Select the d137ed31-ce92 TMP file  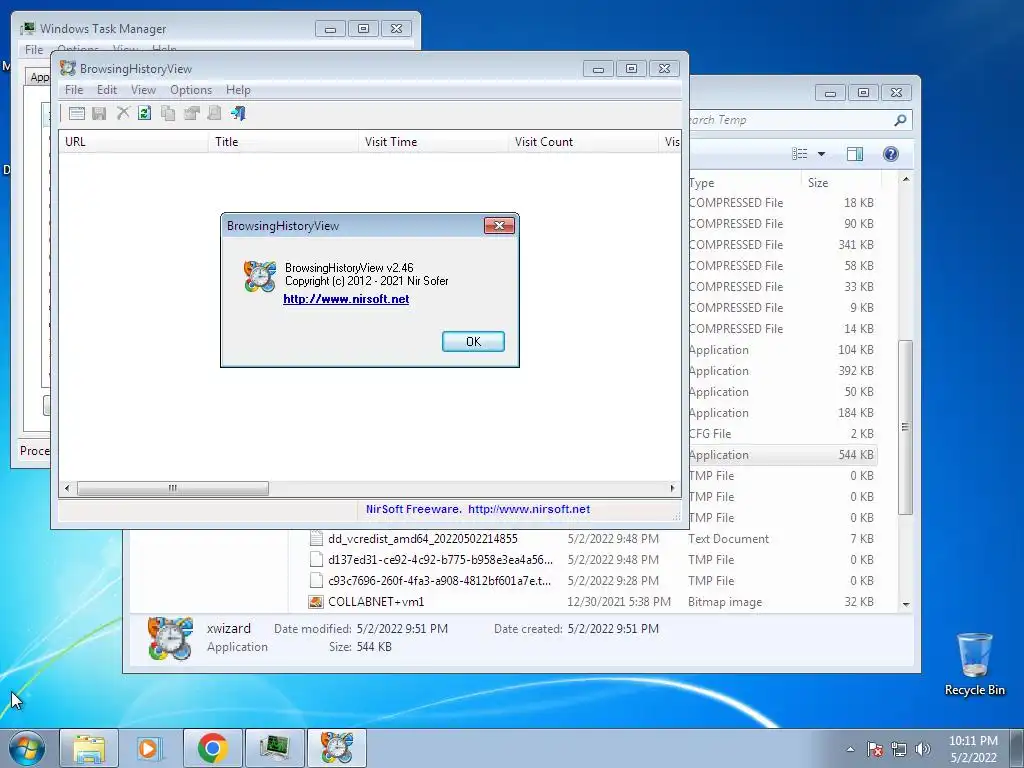click(x=592, y=560)
